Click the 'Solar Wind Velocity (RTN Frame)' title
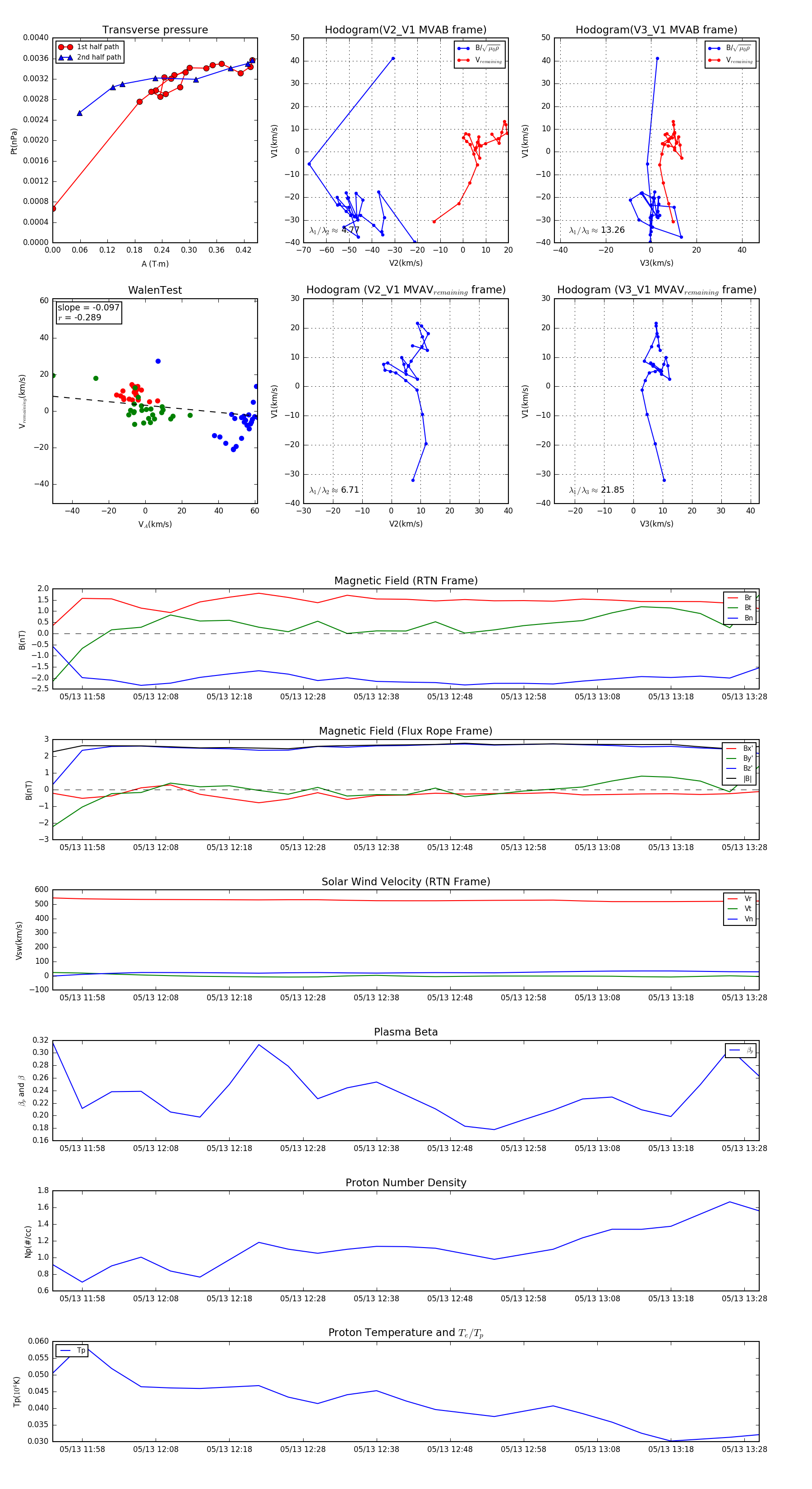 [406, 882]
